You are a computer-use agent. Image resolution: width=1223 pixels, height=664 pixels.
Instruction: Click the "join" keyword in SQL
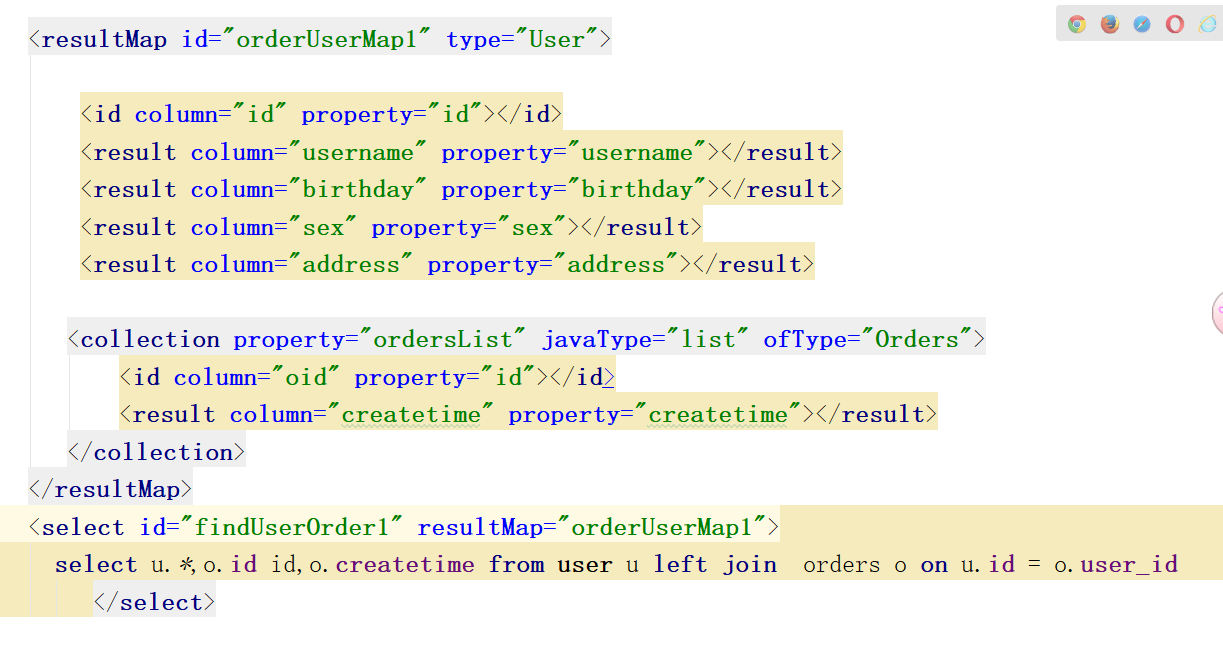pyautogui.click(x=751, y=565)
